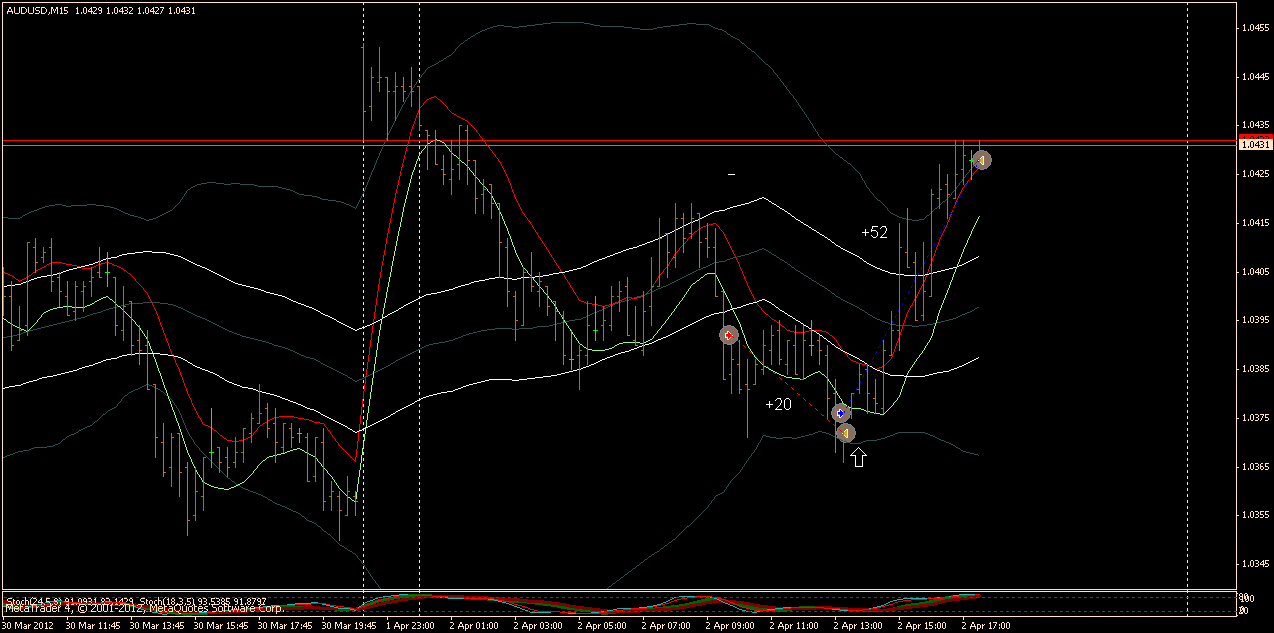The height and width of the screenshot is (633, 1274).
Task: Click the current price tag 1.0431
Action: [1254, 144]
